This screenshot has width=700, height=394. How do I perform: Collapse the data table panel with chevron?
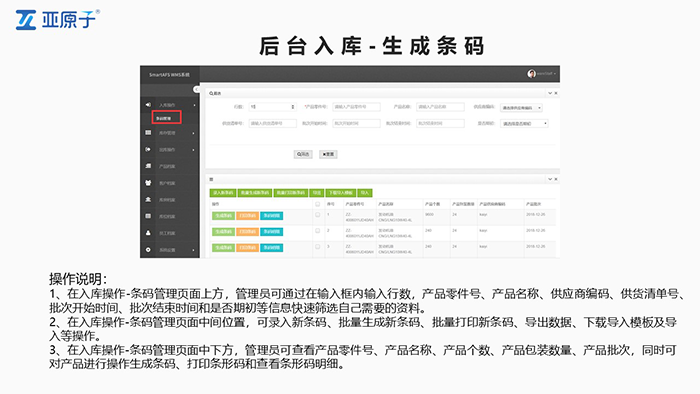pos(550,179)
